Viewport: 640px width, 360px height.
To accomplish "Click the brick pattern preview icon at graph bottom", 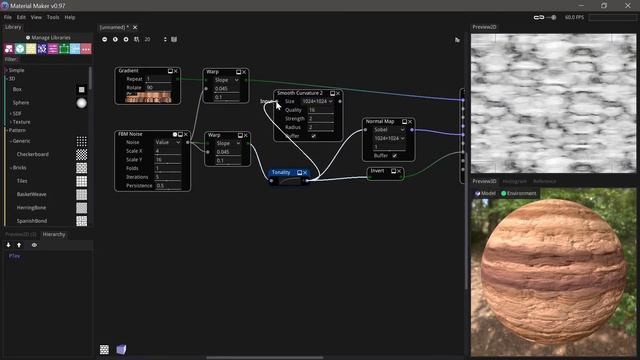I will pyautogui.click(x=104, y=349).
